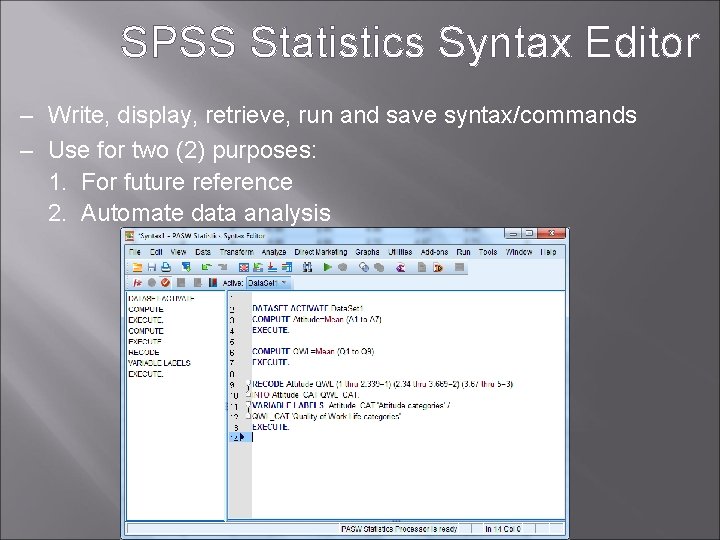Click the Open file folder icon
Image resolution: width=720 pixels, height=540 pixels.
[x=137, y=267]
